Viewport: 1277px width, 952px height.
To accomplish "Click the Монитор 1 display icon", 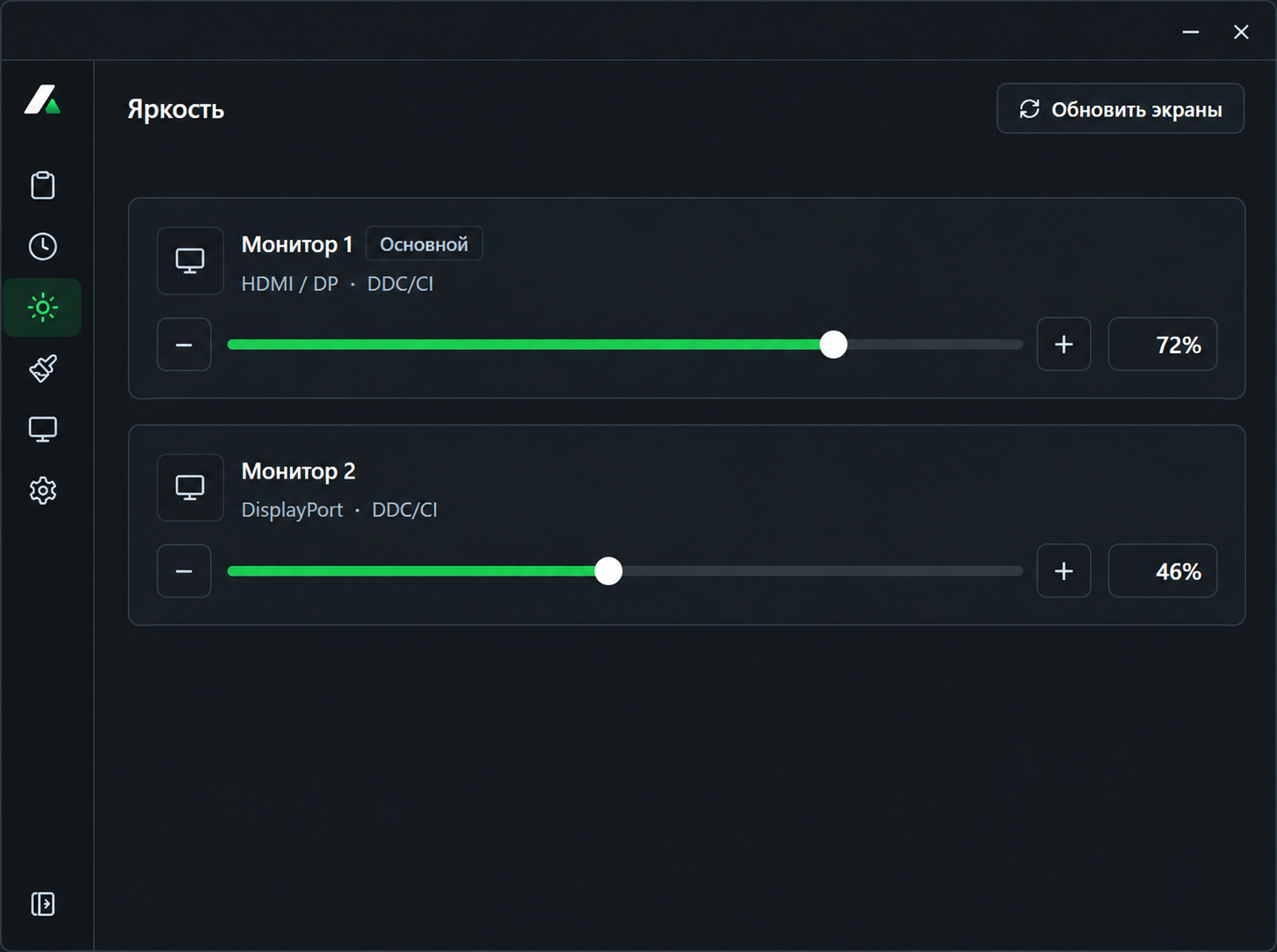I will 190,261.
